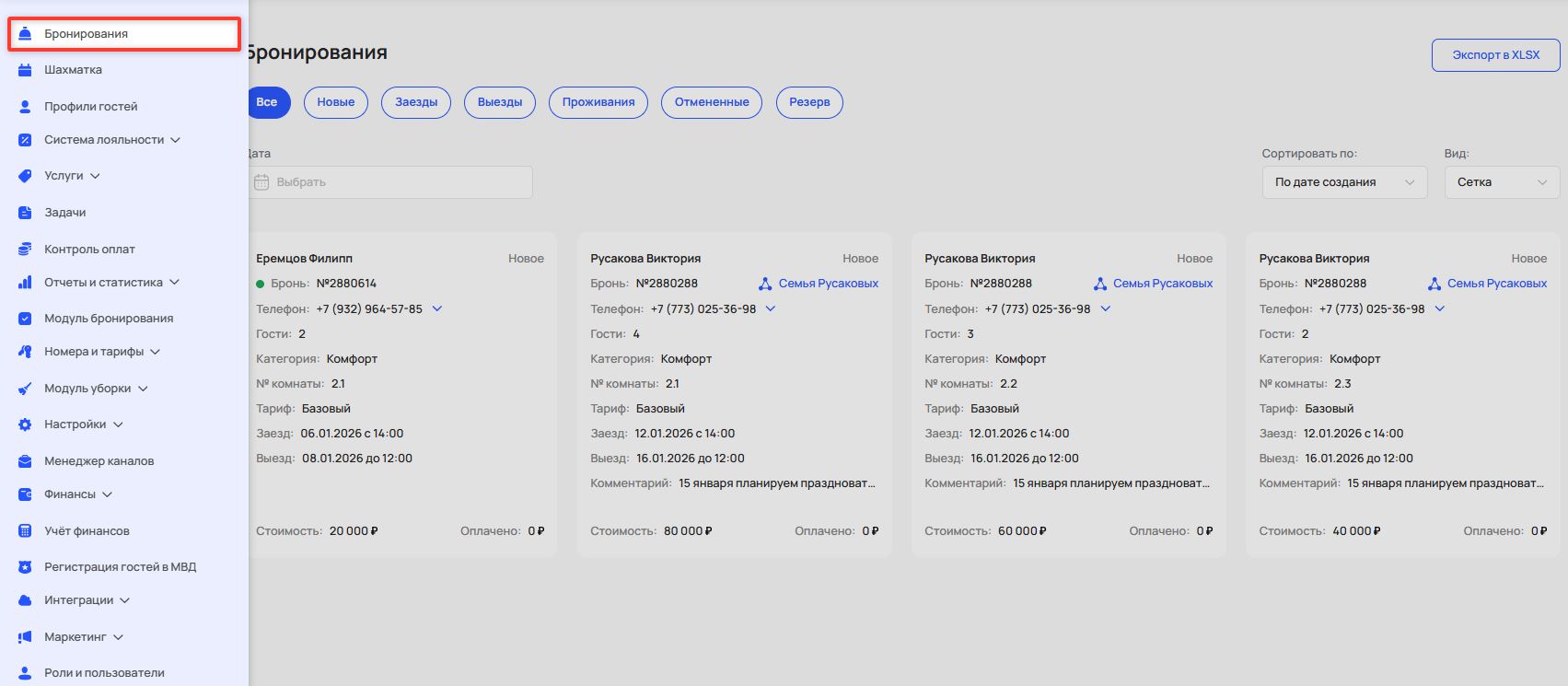This screenshot has width=1568, height=686.
Task: Click the Модуль бронирования checkmark icon
Action: (x=25, y=319)
